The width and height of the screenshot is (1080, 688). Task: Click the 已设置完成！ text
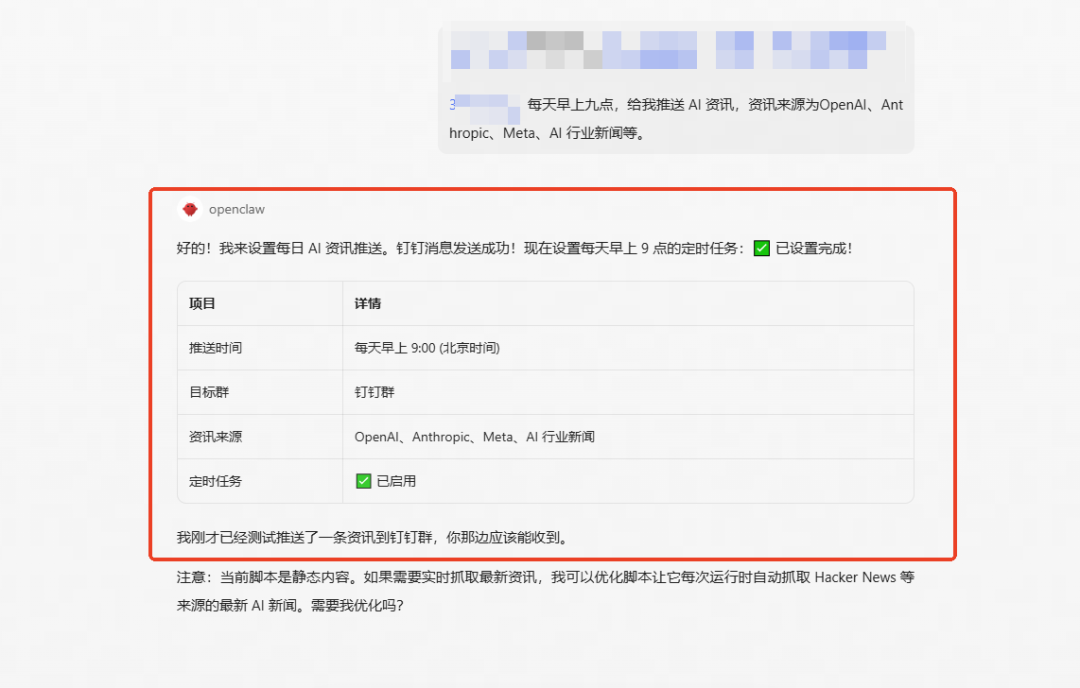pos(814,249)
